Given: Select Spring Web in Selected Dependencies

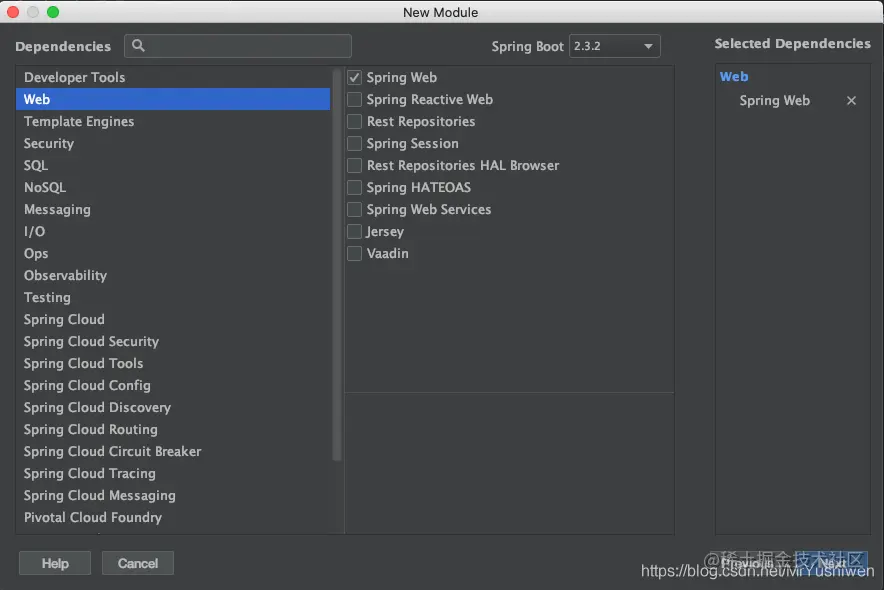Looking at the screenshot, I should point(774,100).
